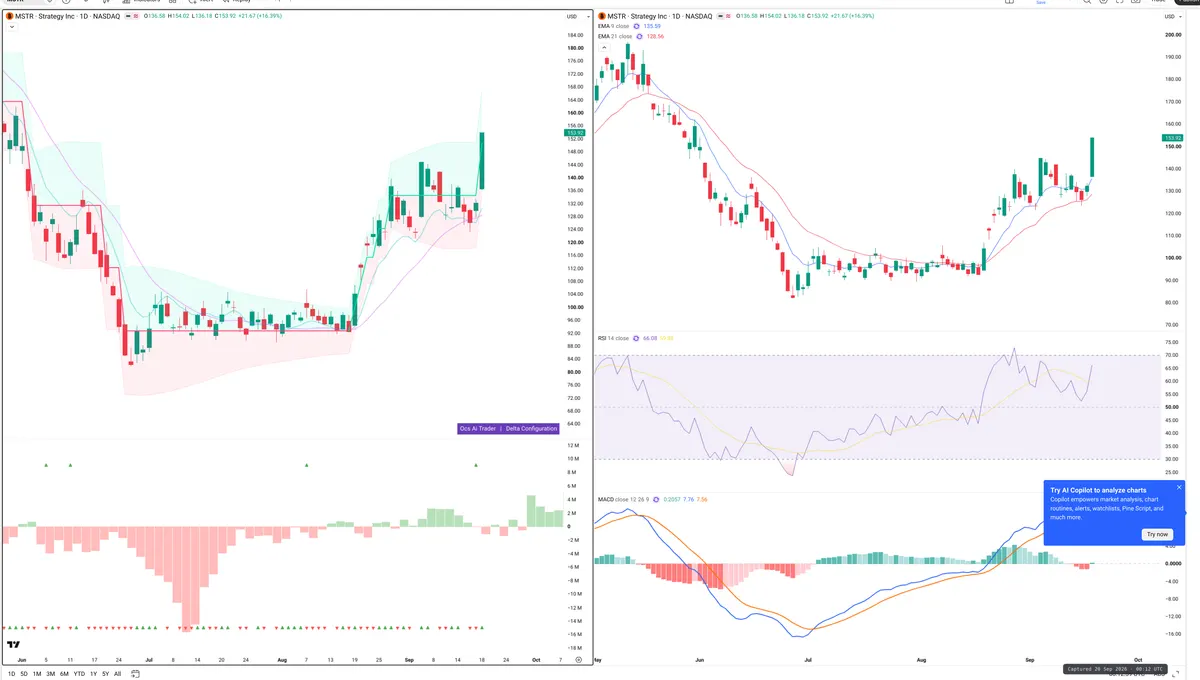This screenshot has height=680, width=1200.
Task: Click the 180.00 level on the left price axis
Action: [x=575, y=48]
